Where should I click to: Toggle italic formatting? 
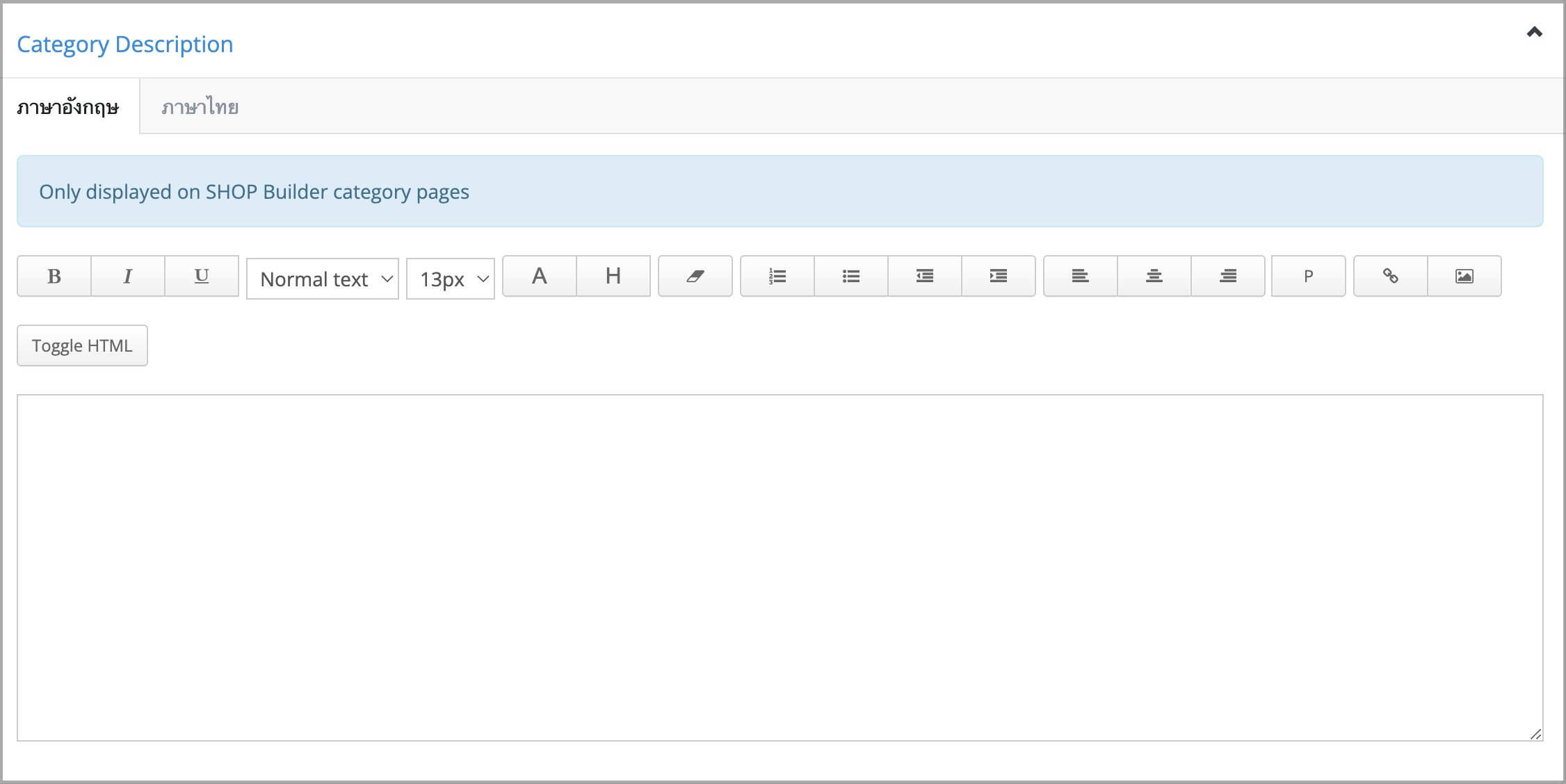pos(128,276)
